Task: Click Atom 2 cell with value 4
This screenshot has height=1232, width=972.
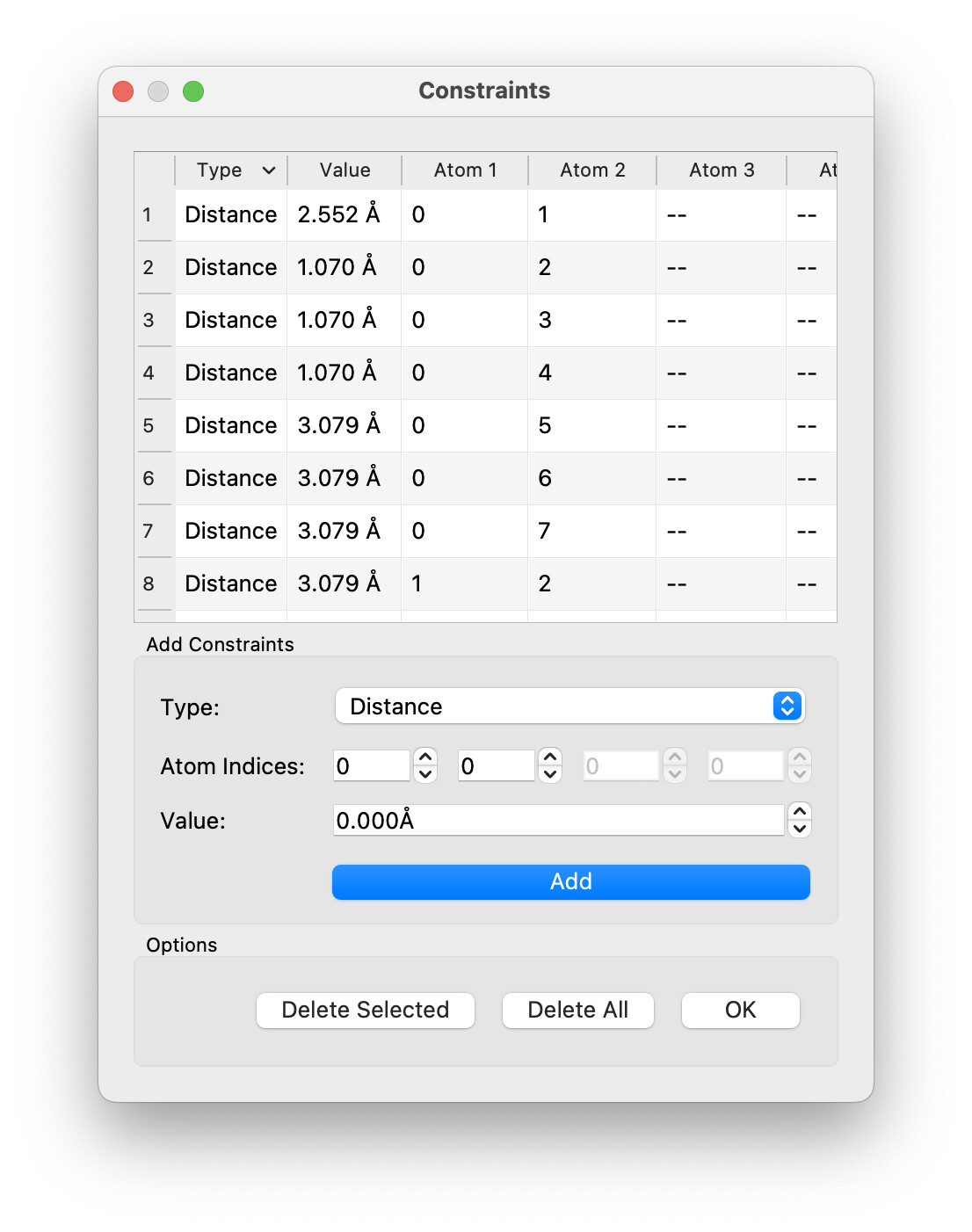Action: (x=592, y=373)
